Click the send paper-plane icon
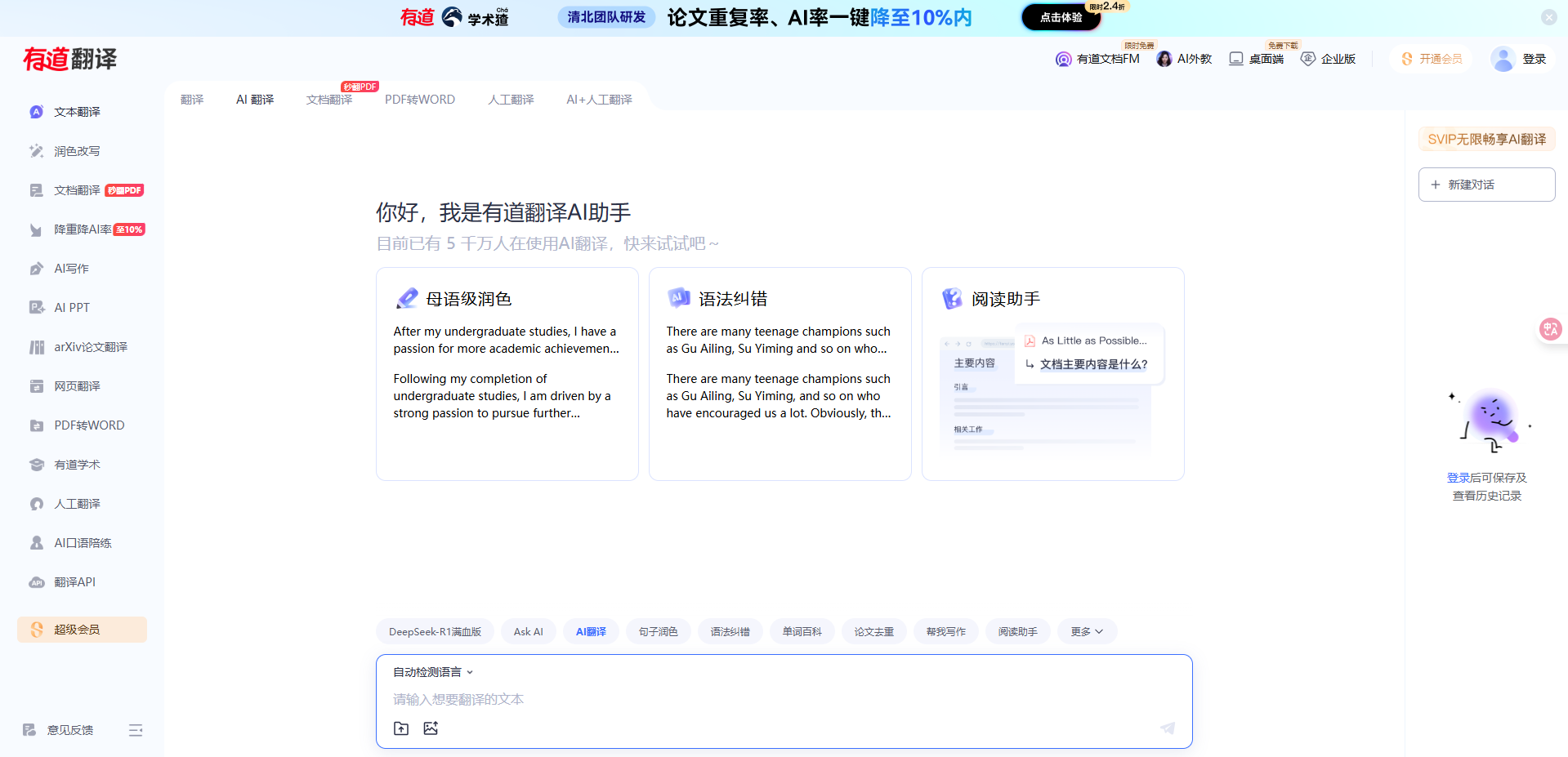The width and height of the screenshot is (1568, 757). tap(1168, 728)
